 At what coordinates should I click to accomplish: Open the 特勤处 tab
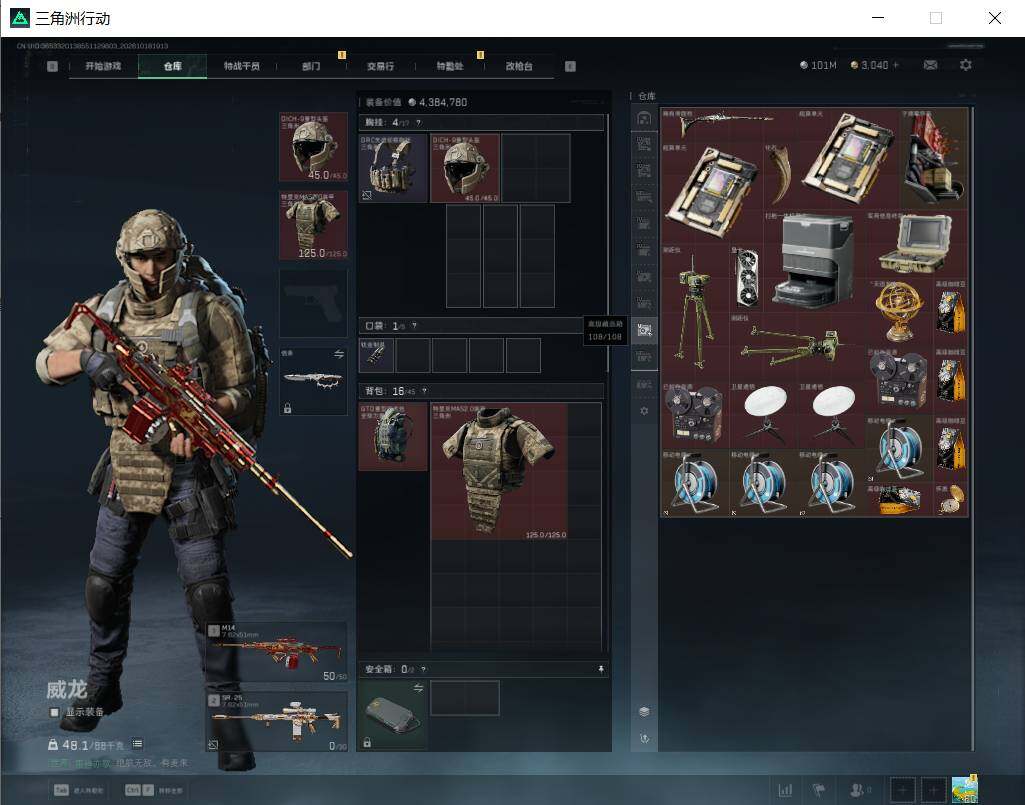point(450,66)
